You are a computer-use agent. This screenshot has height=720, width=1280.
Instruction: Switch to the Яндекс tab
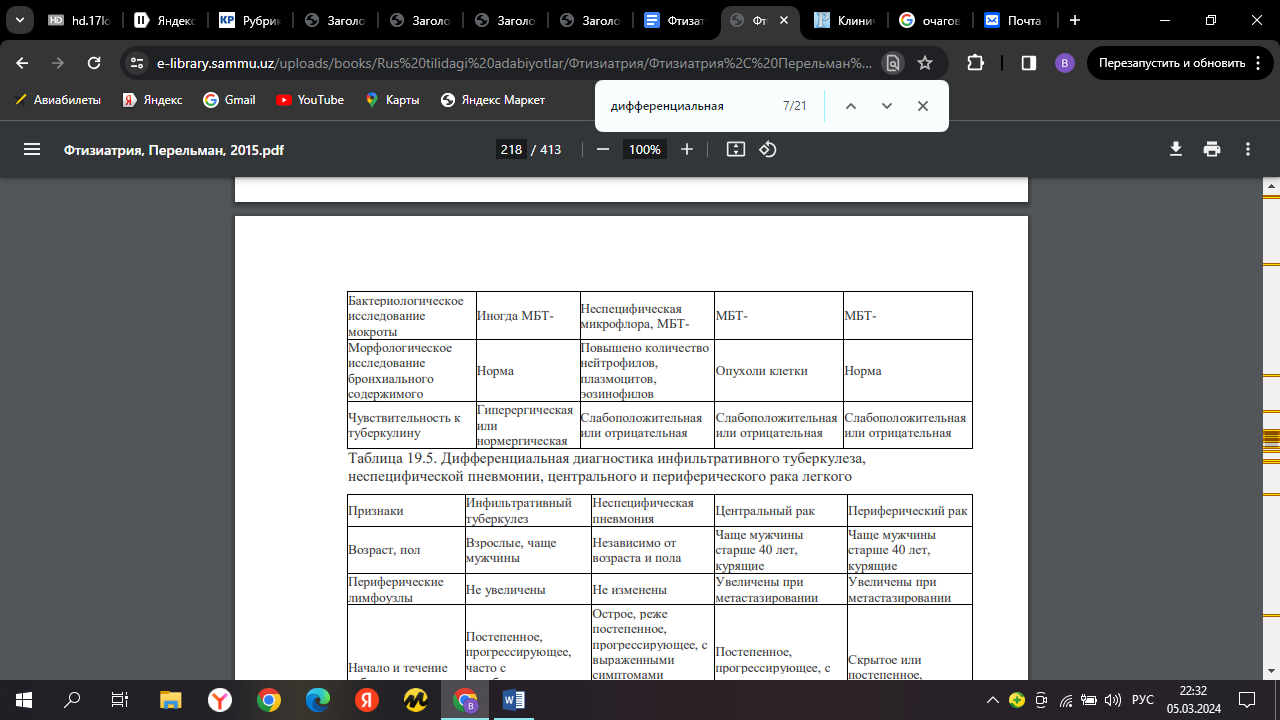click(165, 20)
